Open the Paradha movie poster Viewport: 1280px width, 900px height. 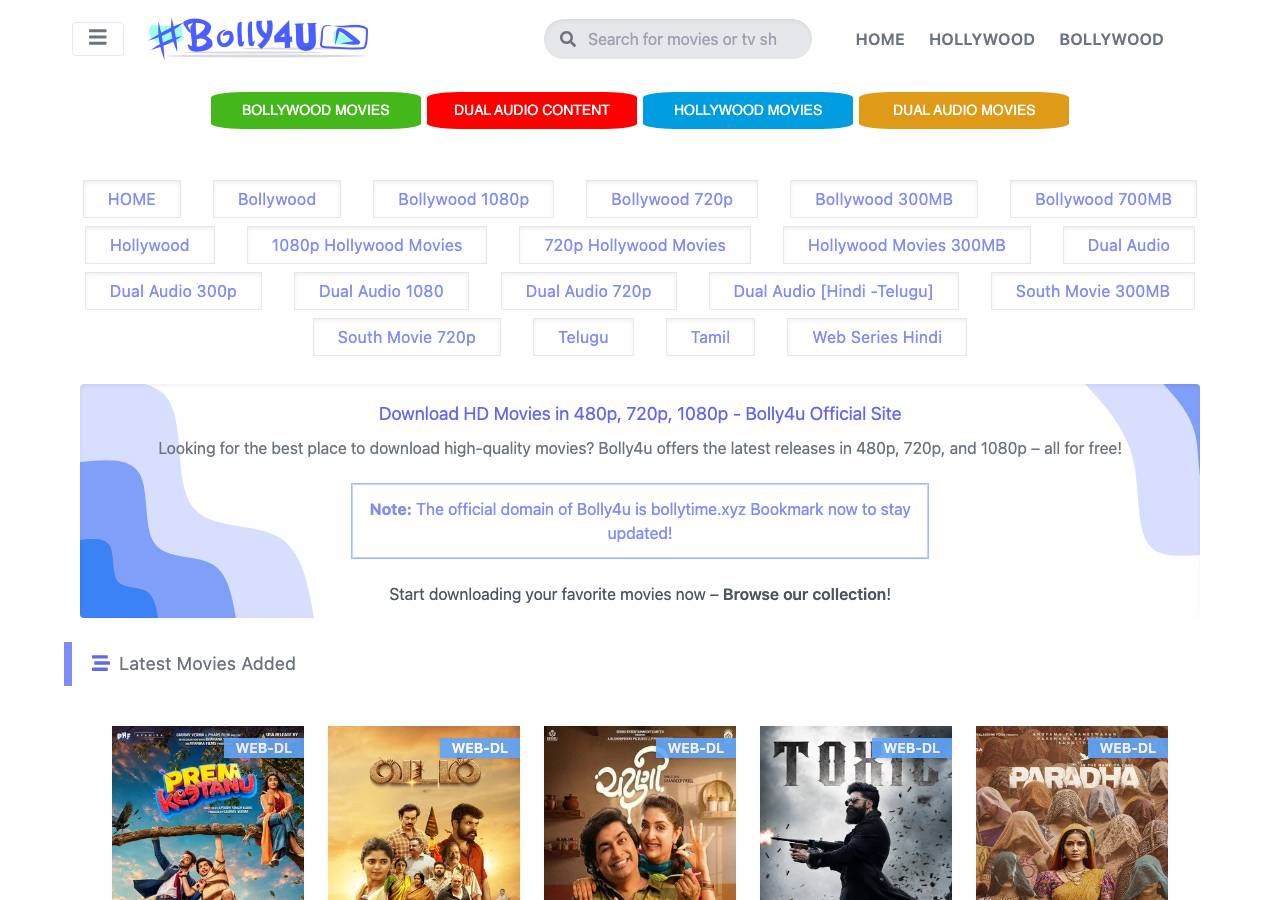click(1072, 813)
